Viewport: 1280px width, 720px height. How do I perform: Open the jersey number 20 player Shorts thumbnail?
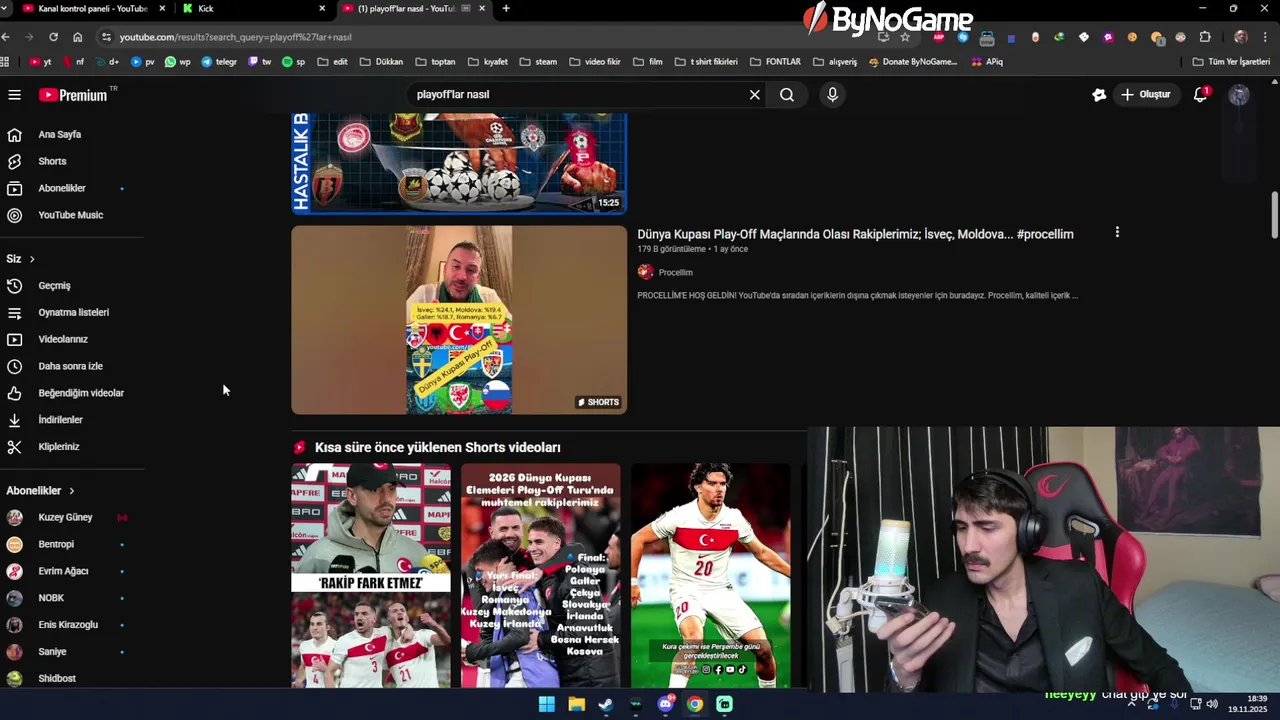point(710,575)
